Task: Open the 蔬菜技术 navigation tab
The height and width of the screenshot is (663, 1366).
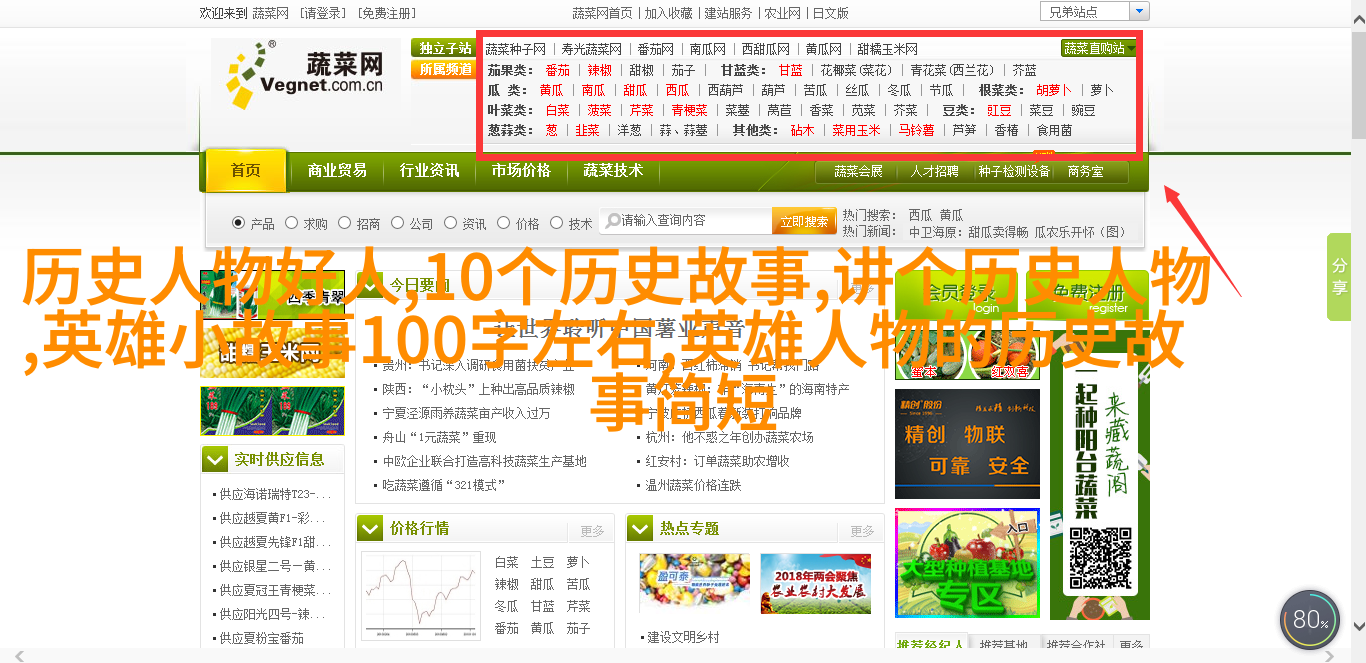Action: pyautogui.click(x=613, y=171)
